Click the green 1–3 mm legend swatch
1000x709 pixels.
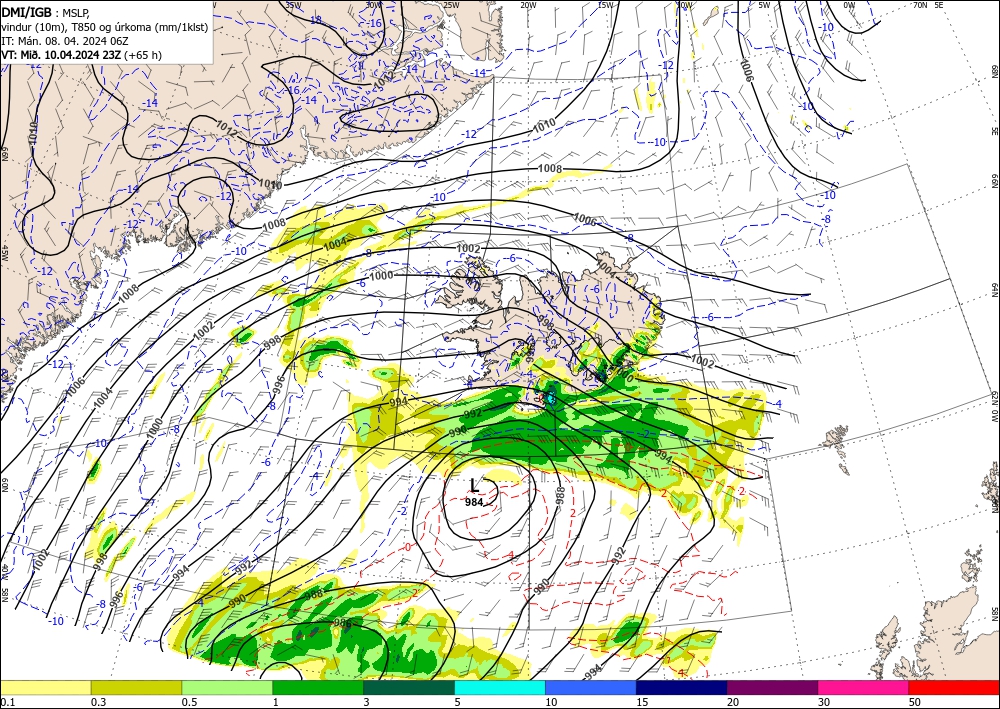click(318, 687)
